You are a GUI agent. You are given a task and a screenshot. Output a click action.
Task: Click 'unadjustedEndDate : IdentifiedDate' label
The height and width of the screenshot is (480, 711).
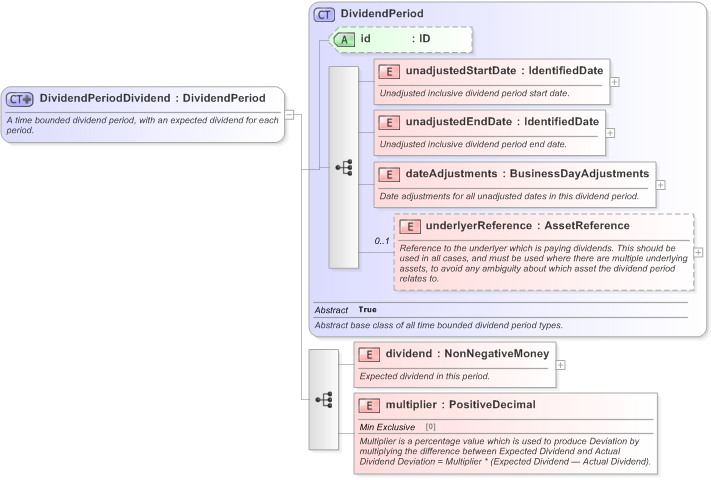tap(502, 122)
